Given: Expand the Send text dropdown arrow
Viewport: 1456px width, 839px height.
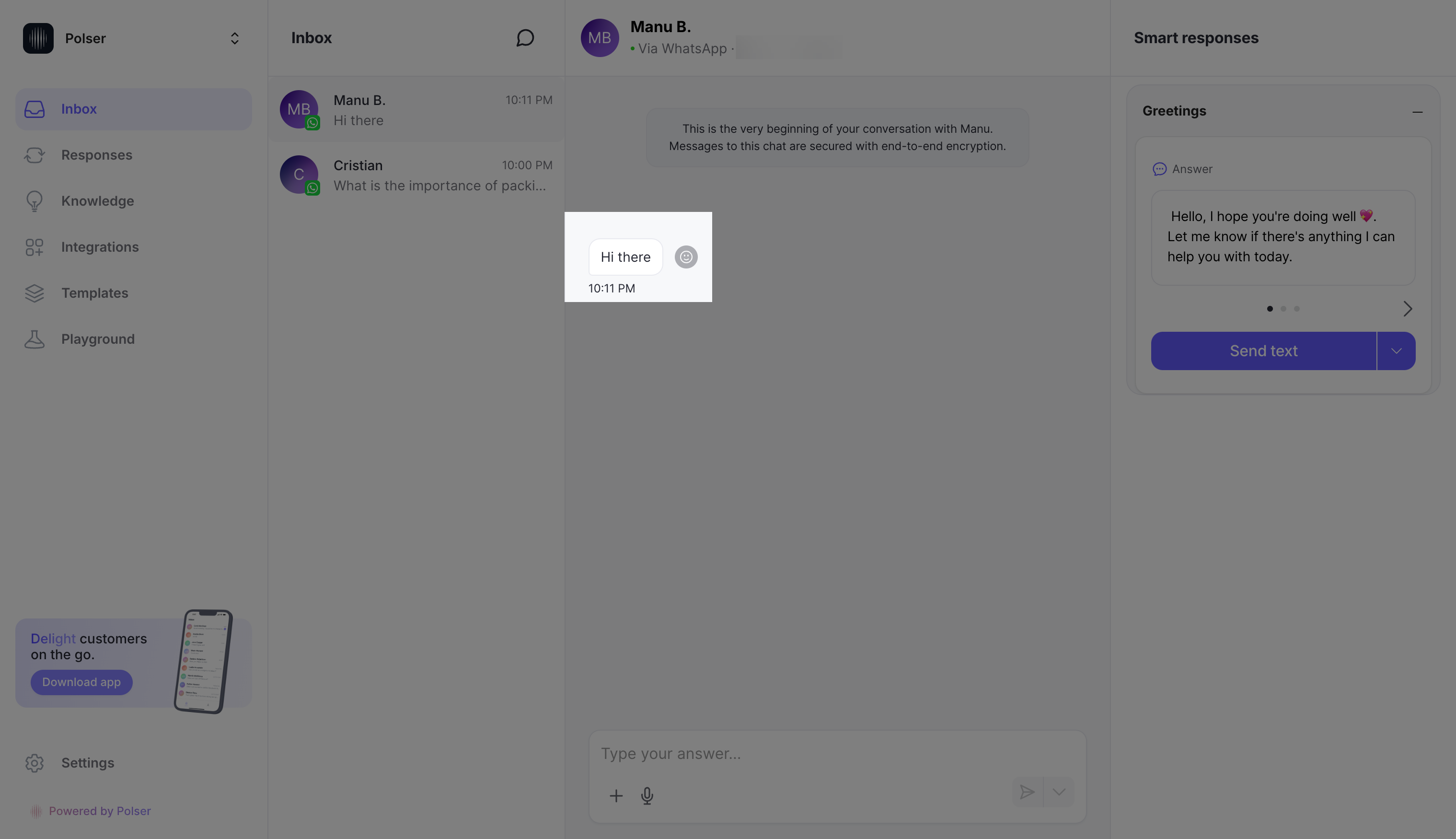Looking at the screenshot, I should (1396, 350).
